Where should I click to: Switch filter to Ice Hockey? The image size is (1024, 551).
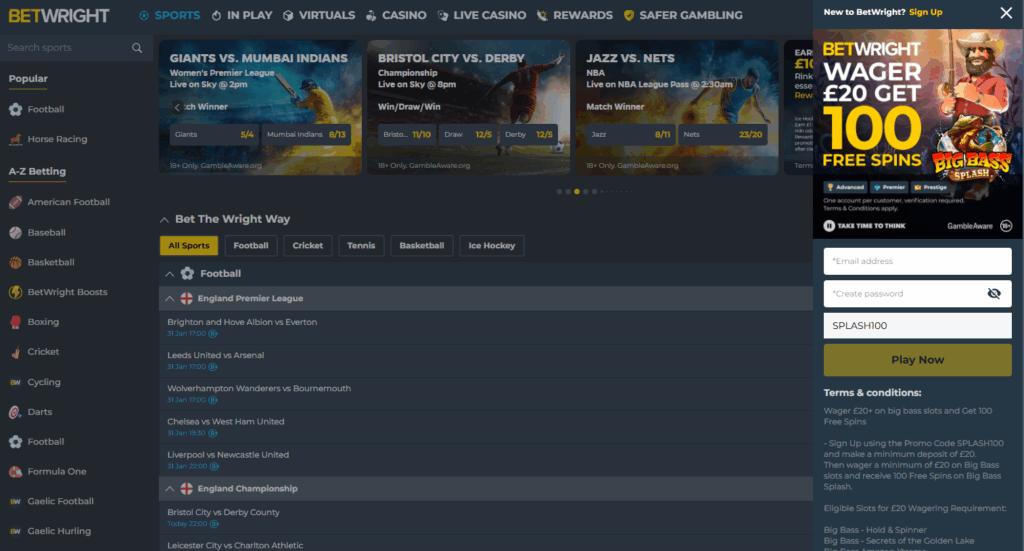(492, 246)
